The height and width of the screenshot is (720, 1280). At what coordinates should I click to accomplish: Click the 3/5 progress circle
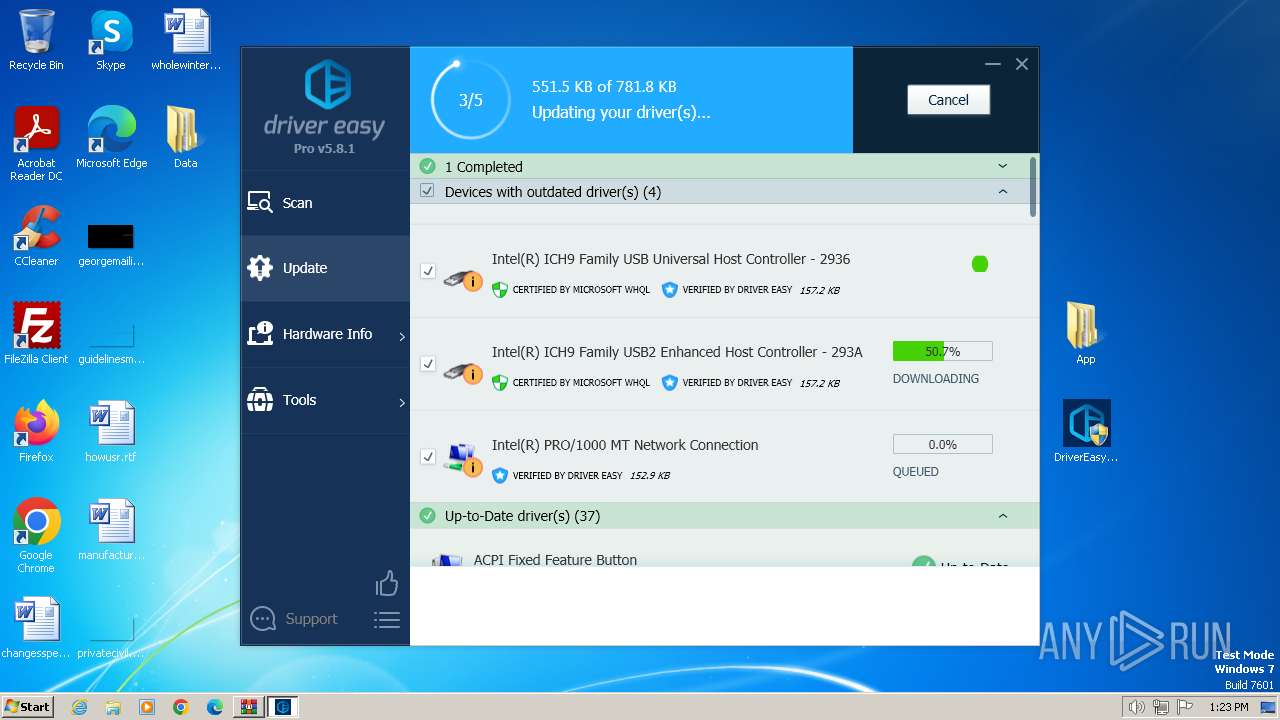tap(470, 100)
